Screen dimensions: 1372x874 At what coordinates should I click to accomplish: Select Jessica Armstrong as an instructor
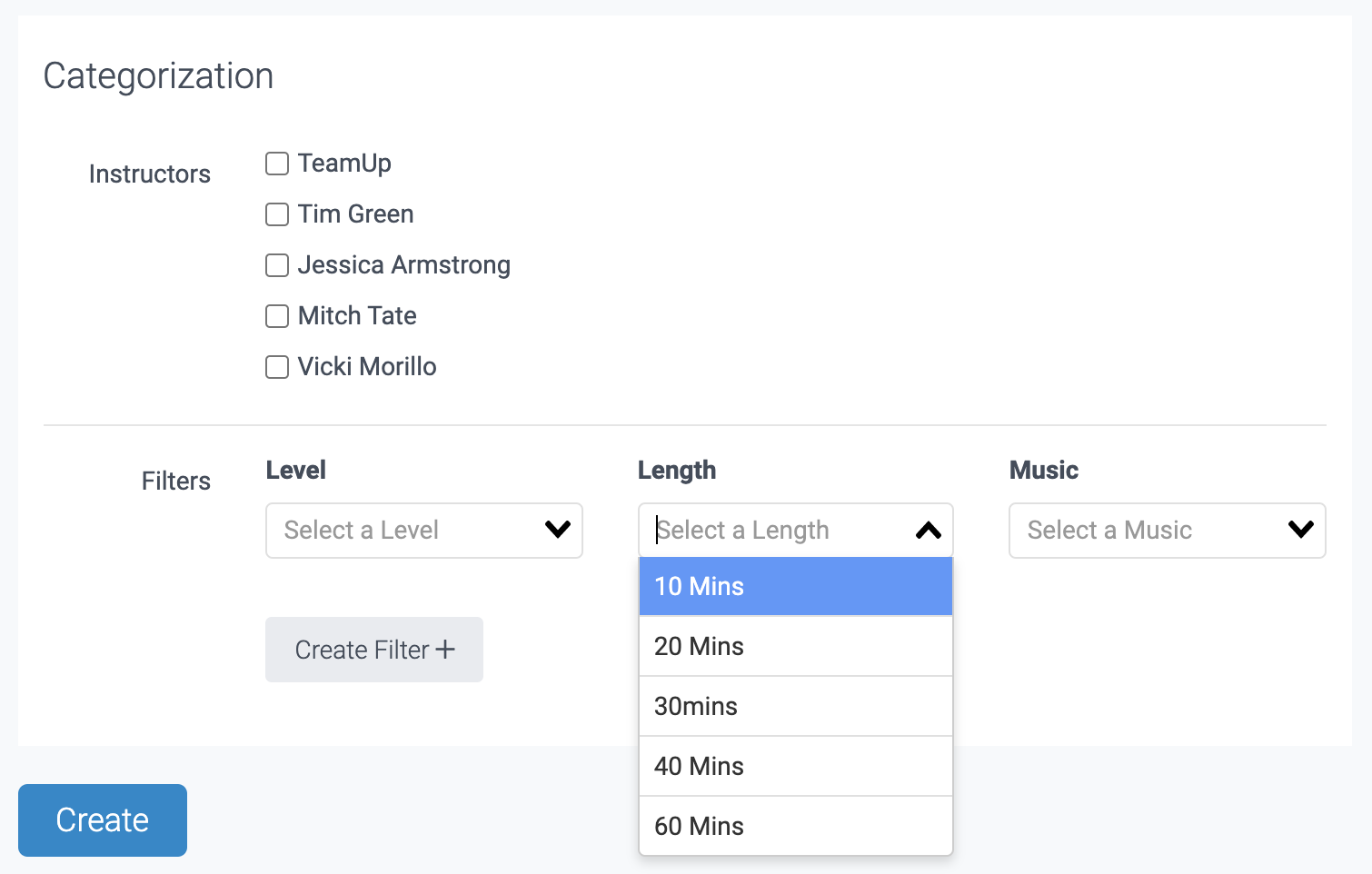tap(276, 265)
